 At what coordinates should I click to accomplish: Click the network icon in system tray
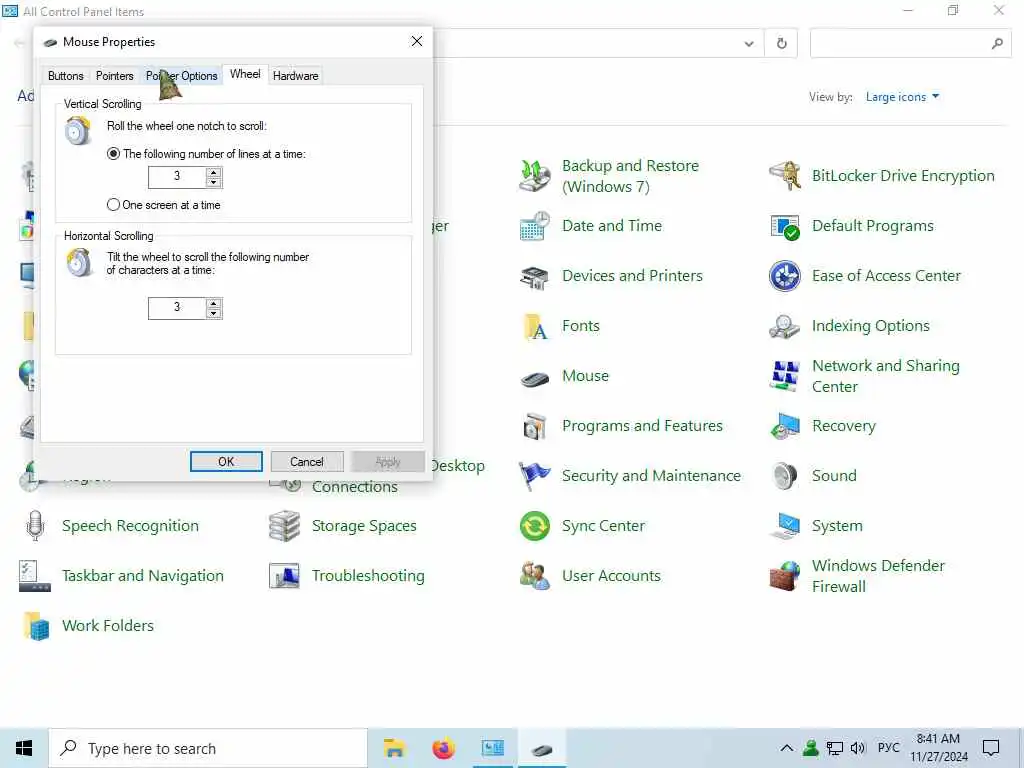[x=834, y=748]
